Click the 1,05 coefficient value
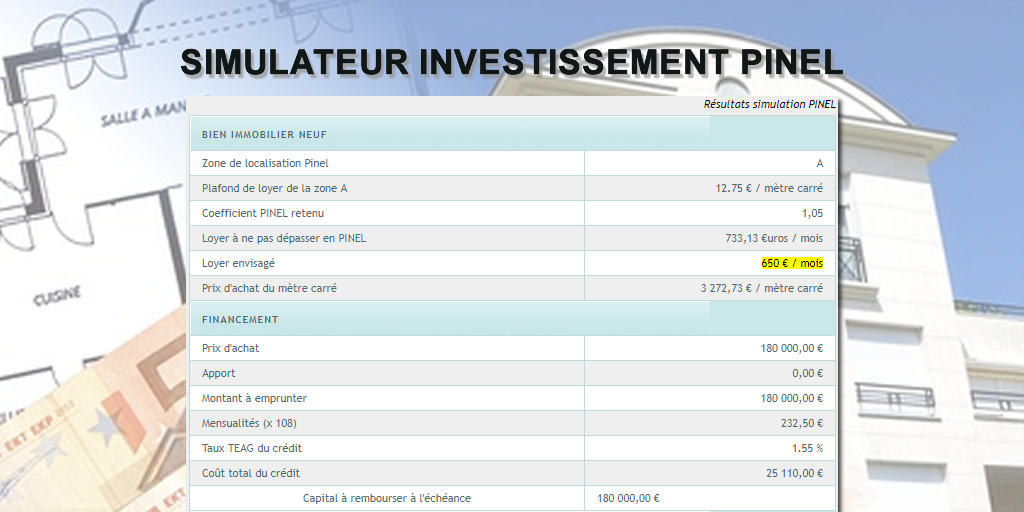Viewport: 1024px width, 512px height. (812, 213)
